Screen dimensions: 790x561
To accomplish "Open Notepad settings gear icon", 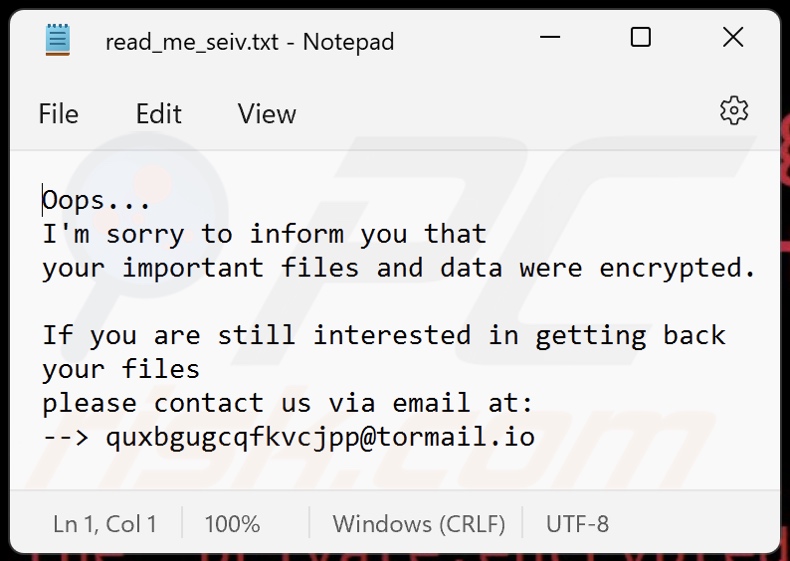I will 734,111.
